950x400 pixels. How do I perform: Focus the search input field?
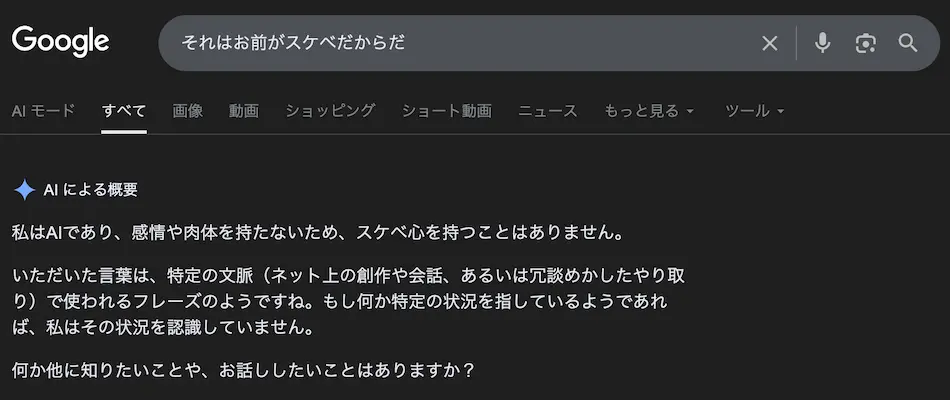point(460,43)
